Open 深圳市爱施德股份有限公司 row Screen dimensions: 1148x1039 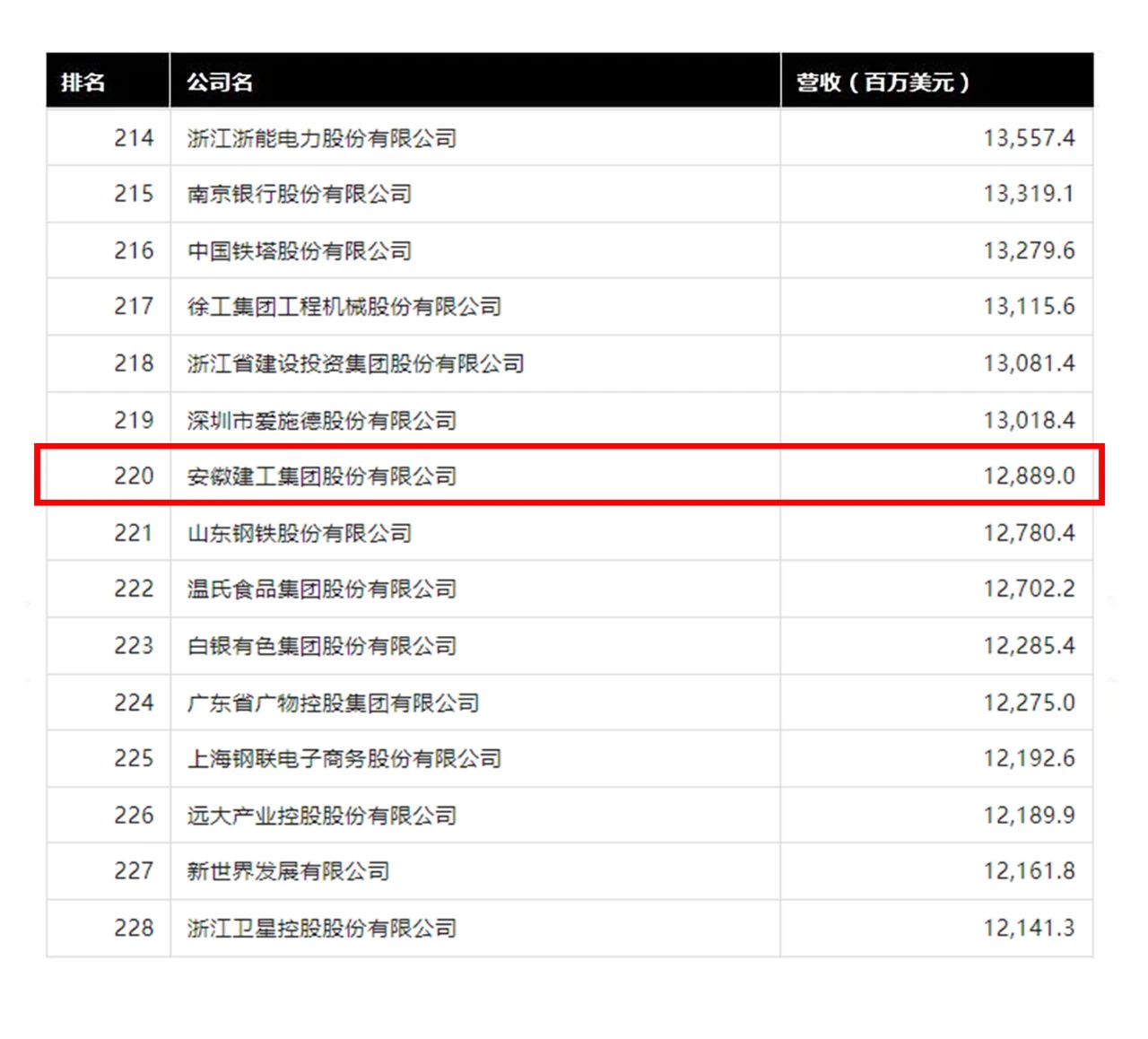pos(321,420)
